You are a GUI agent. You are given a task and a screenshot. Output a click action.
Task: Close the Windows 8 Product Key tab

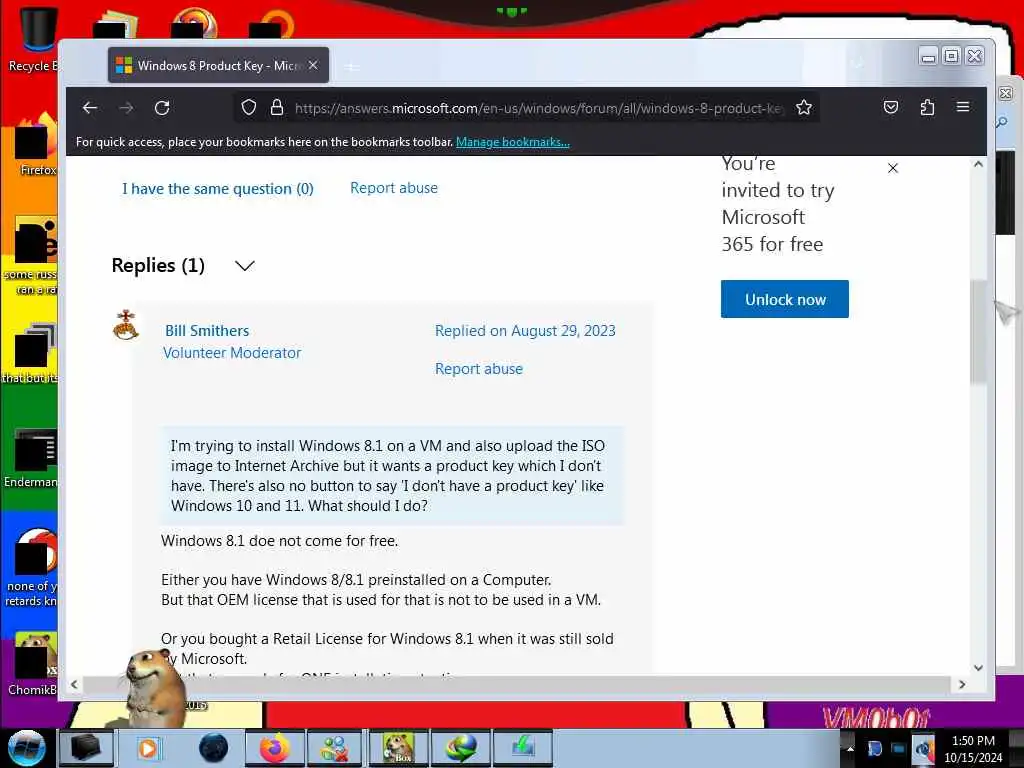(x=313, y=65)
